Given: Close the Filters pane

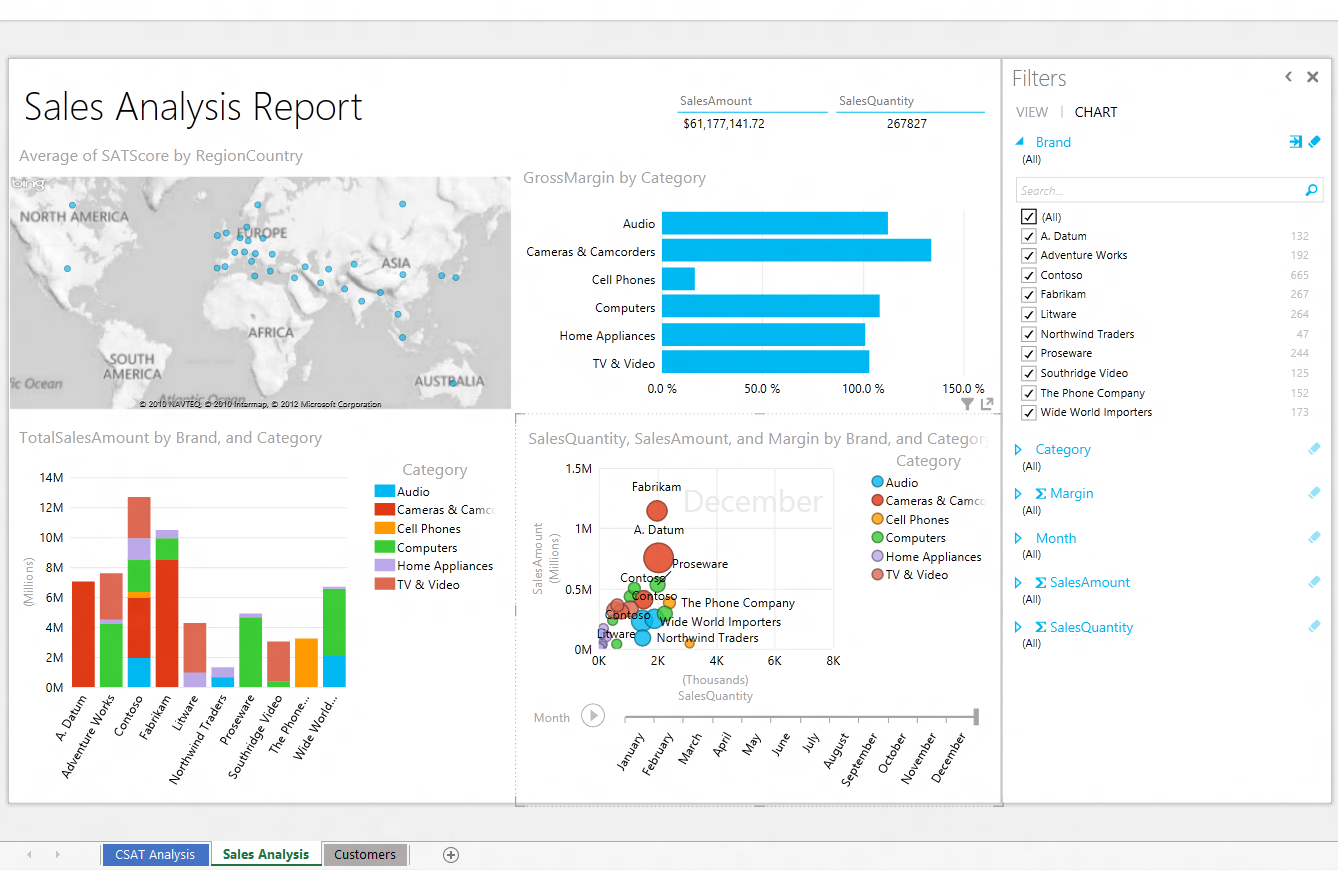Looking at the screenshot, I should click(x=1313, y=77).
